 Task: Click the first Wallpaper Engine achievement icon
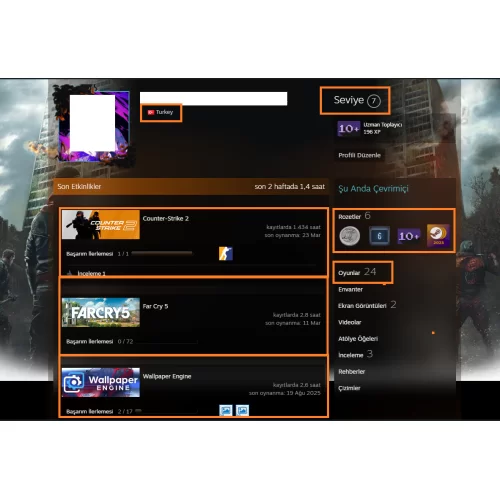(226, 410)
